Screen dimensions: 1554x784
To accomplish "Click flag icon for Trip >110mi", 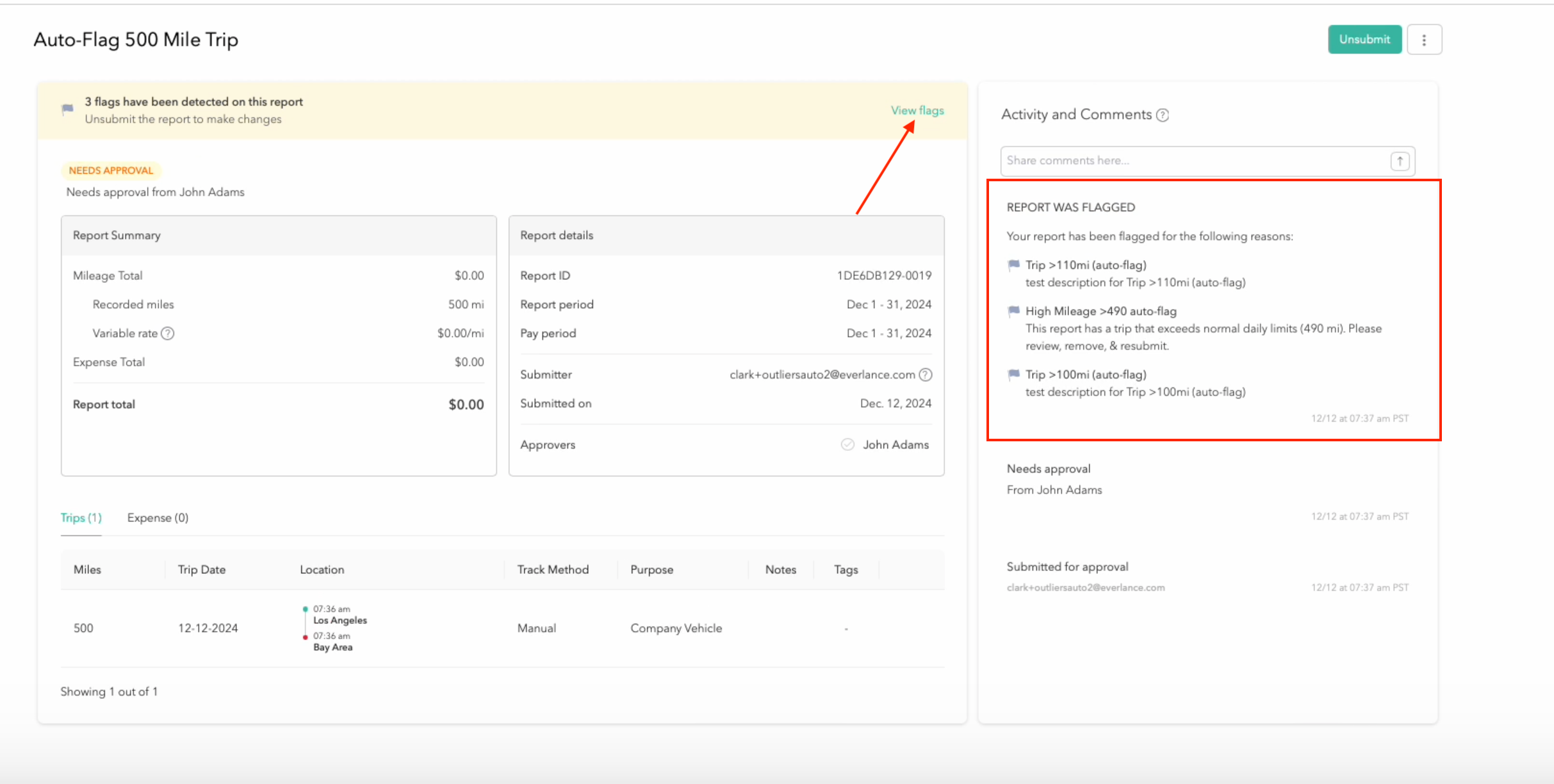I will pos(1013,265).
